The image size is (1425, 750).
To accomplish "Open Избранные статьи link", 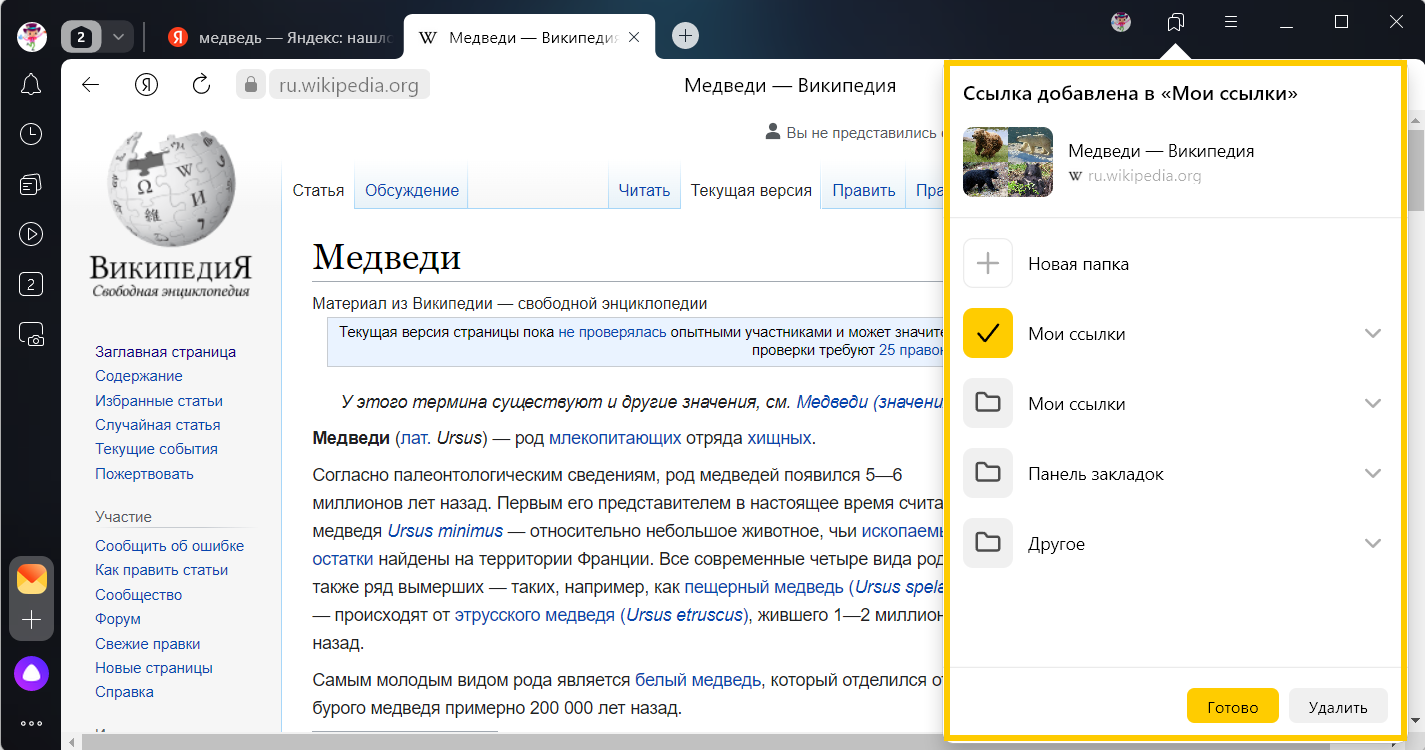I will click(159, 401).
